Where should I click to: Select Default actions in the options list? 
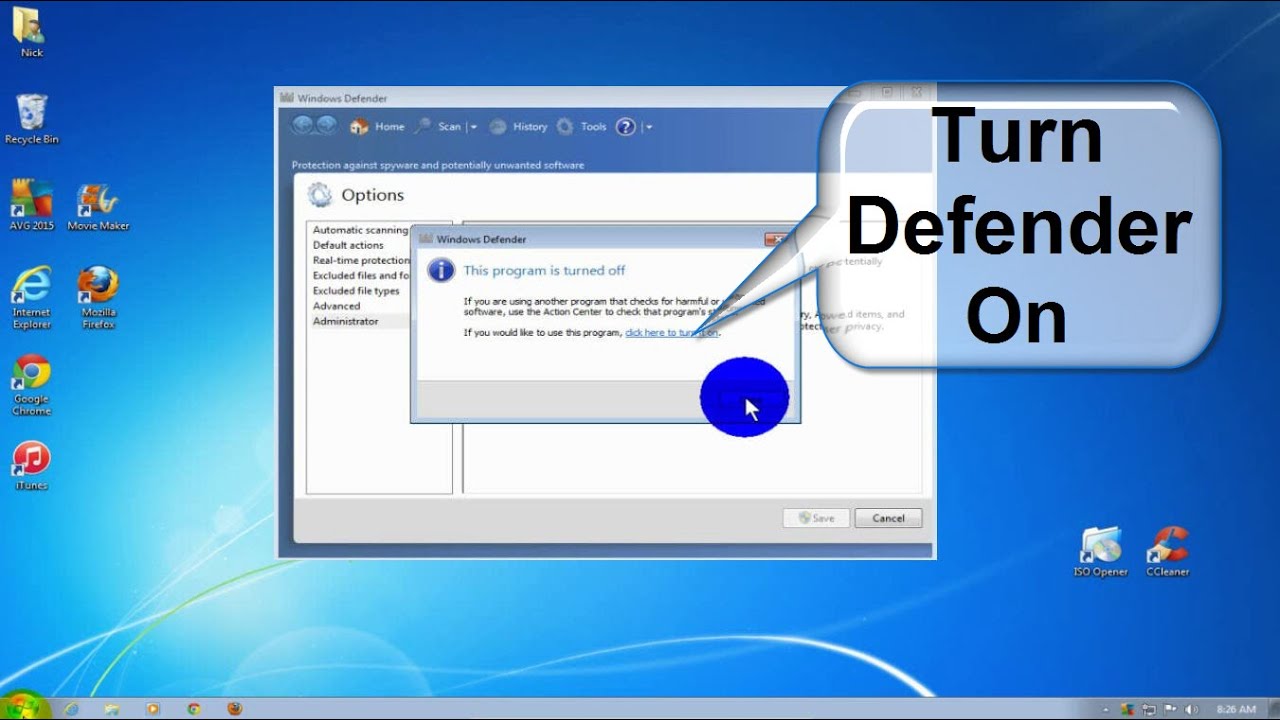pyautogui.click(x=348, y=245)
